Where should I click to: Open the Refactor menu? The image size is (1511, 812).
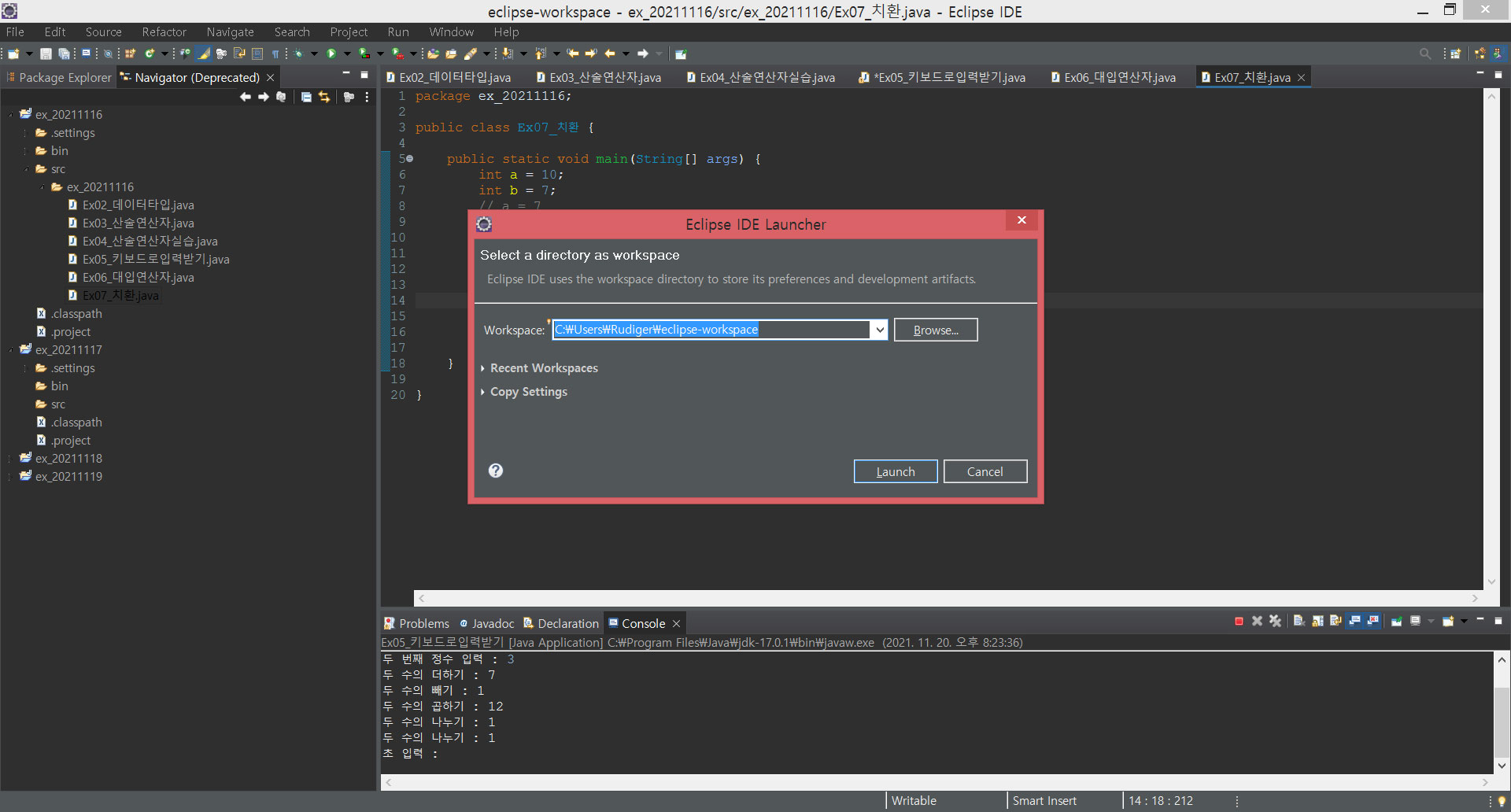[x=164, y=31]
